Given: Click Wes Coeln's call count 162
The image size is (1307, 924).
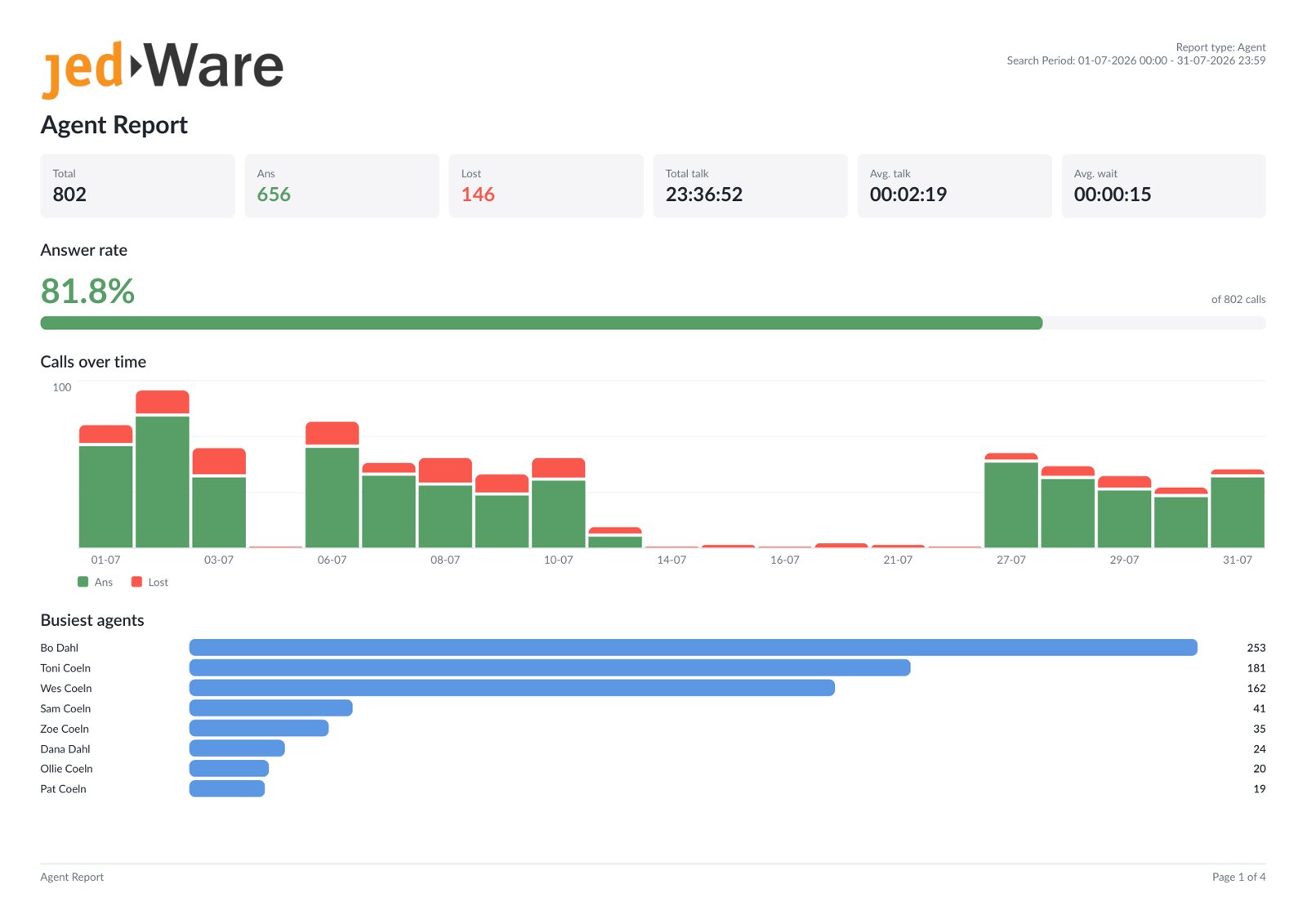Looking at the screenshot, I should pyautogui.click(x=1256, y=689).
